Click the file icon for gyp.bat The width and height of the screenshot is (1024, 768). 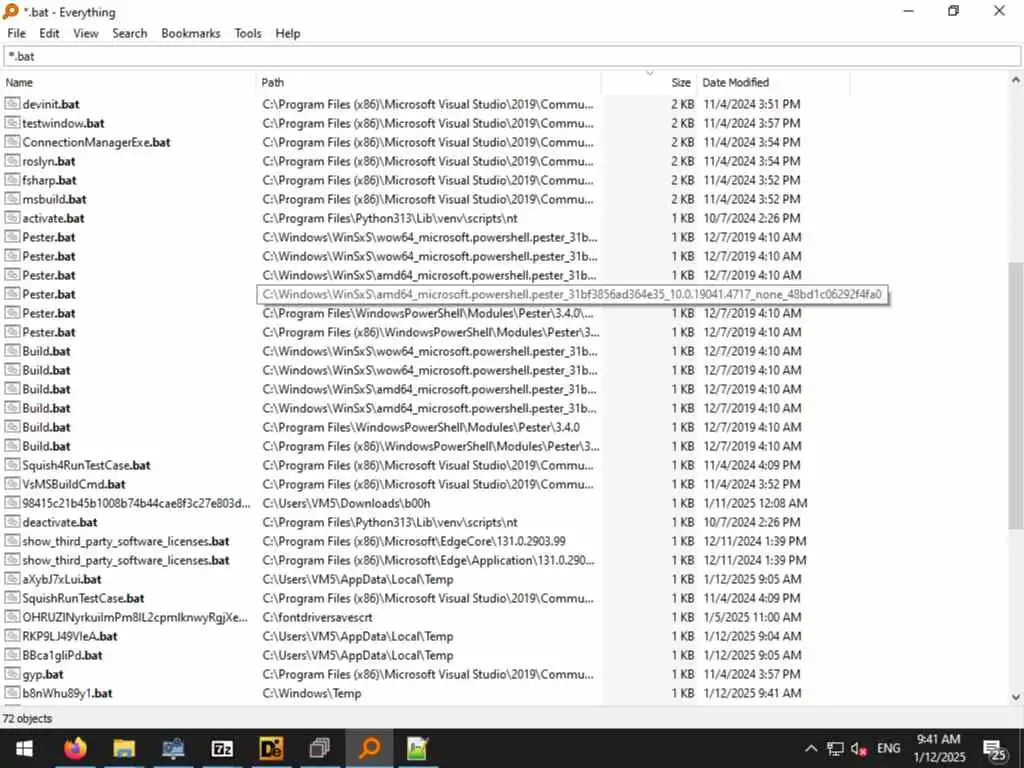click(x=12, y=674)
